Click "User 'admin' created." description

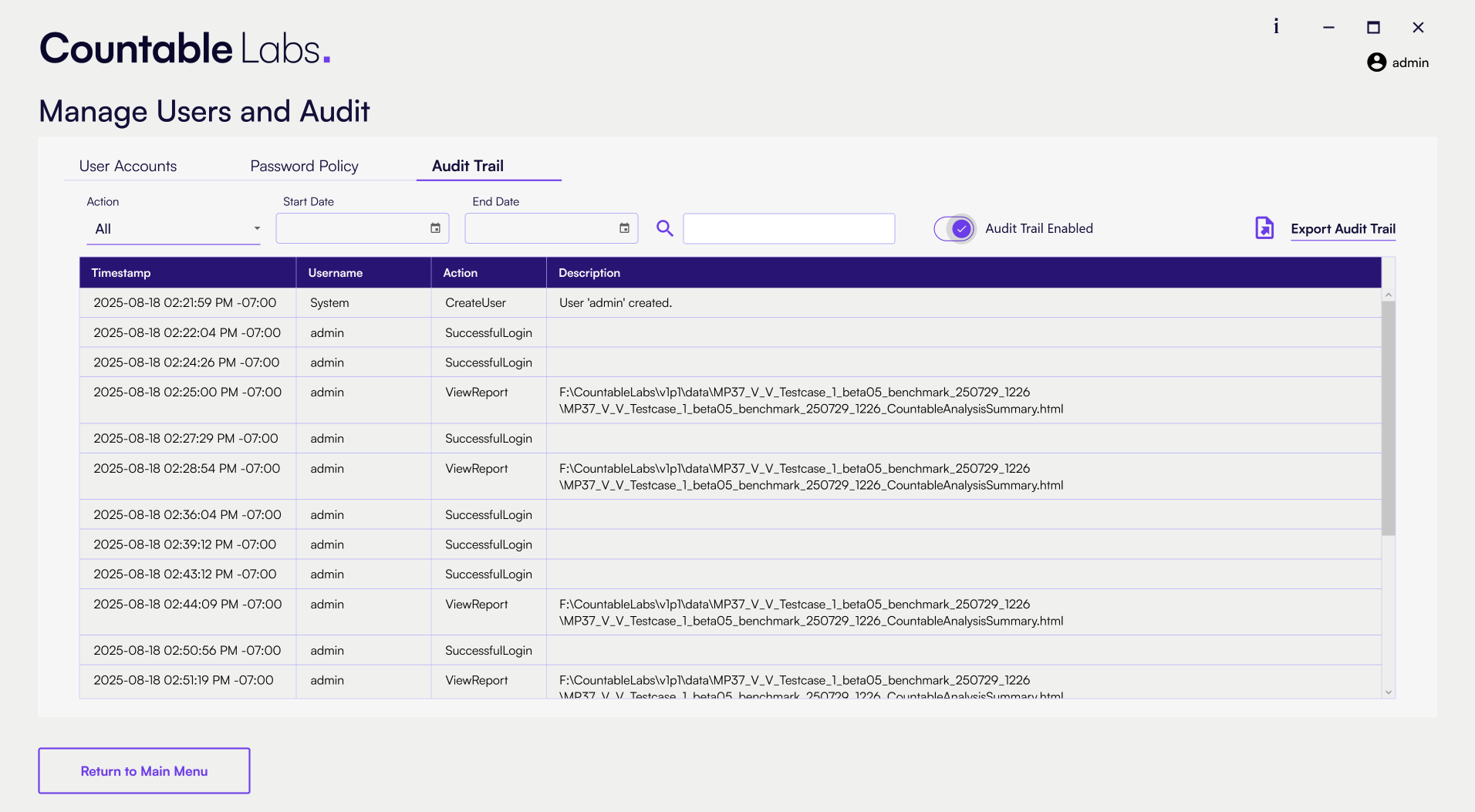(616, 303)
